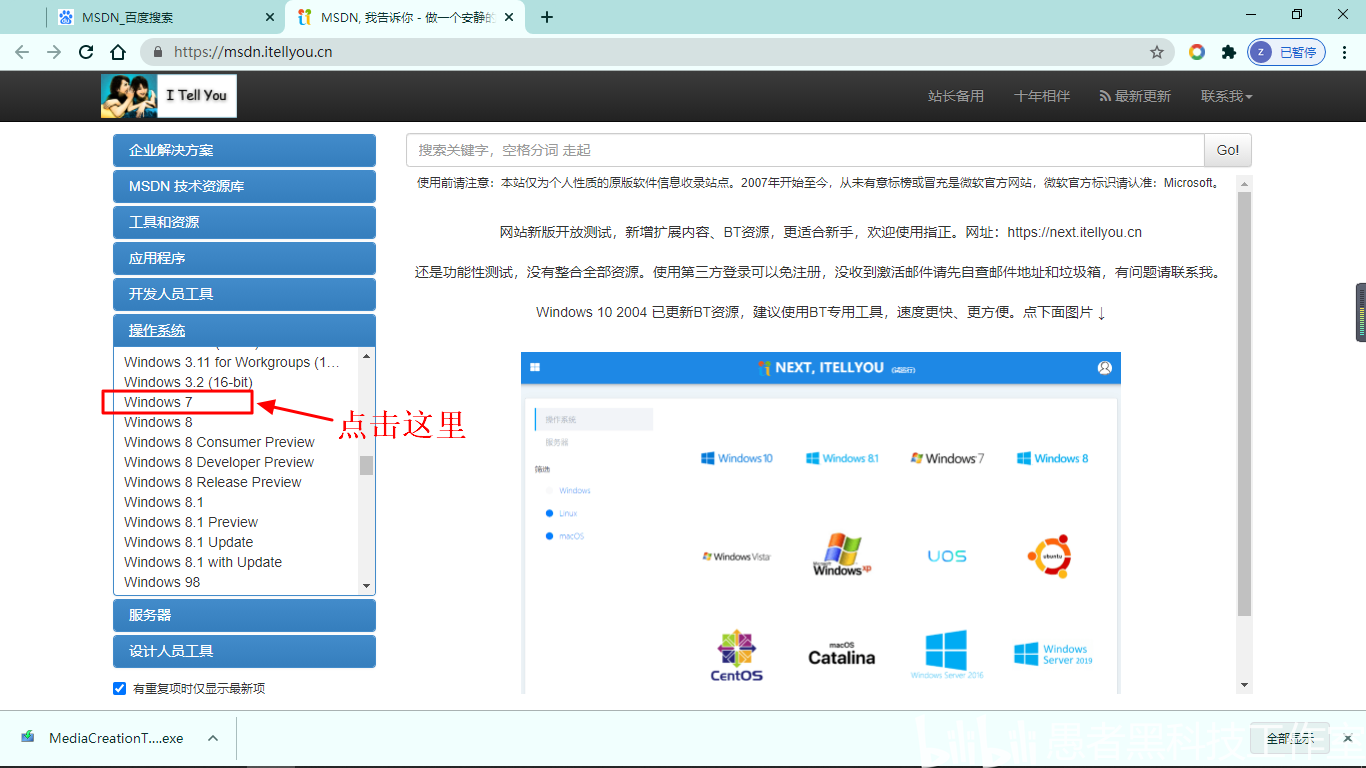Bookmark this page with the star icon
The width and height of the screenshot is (1366, 768).
[1157, 52]
